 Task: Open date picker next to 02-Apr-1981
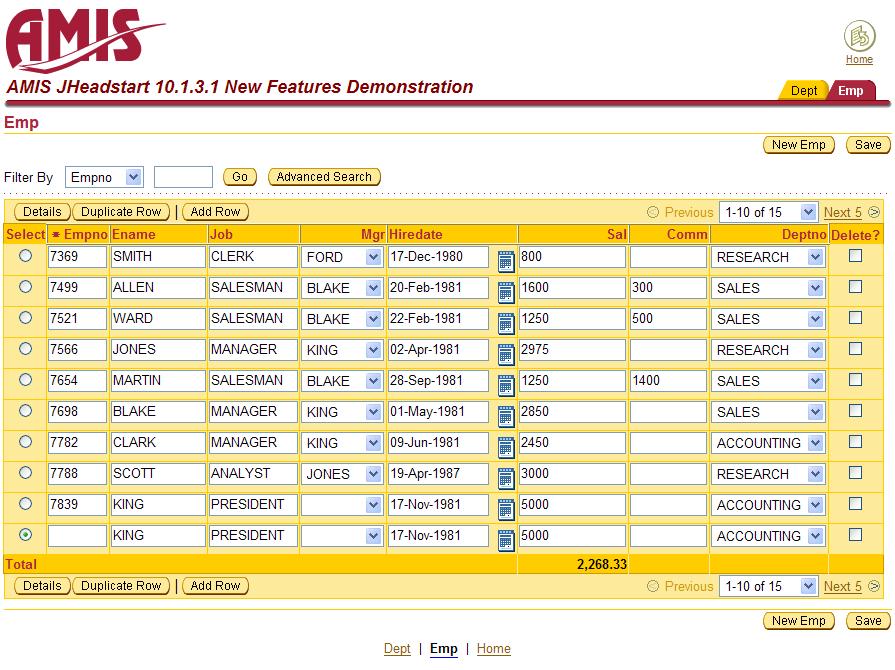(x=506, y=355)
